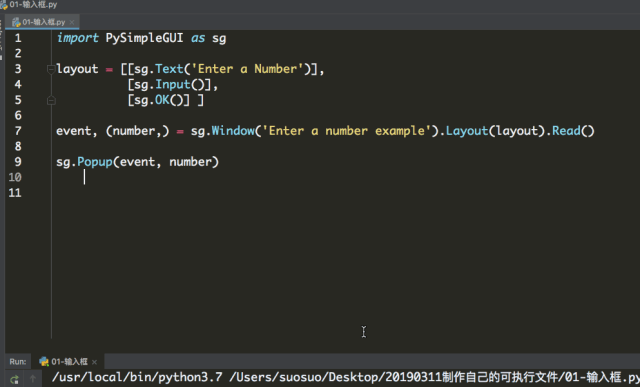Click the 'Enter a Number' string
This screenshot has height=387, width=640.
[x=247, y=69]
